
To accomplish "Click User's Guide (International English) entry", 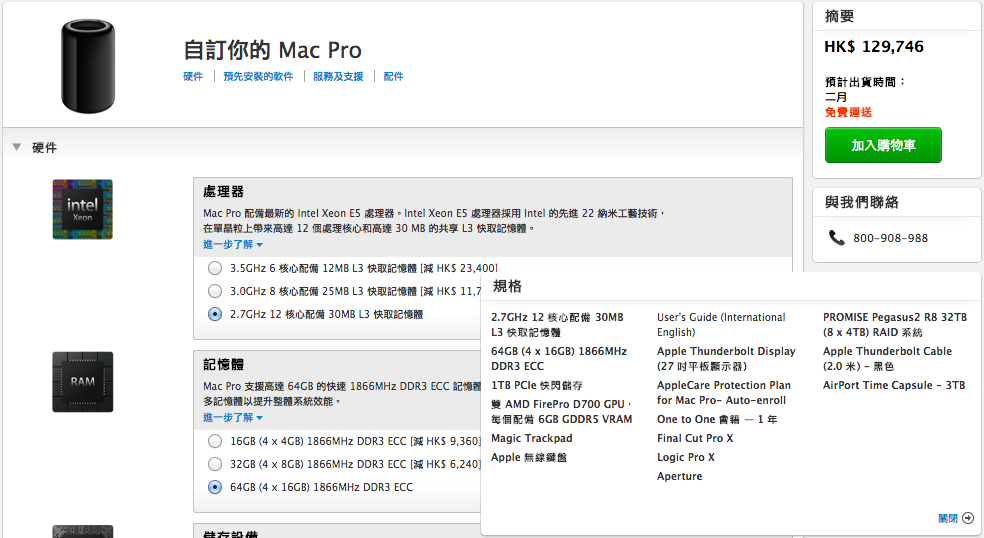I will coord(721,325).
